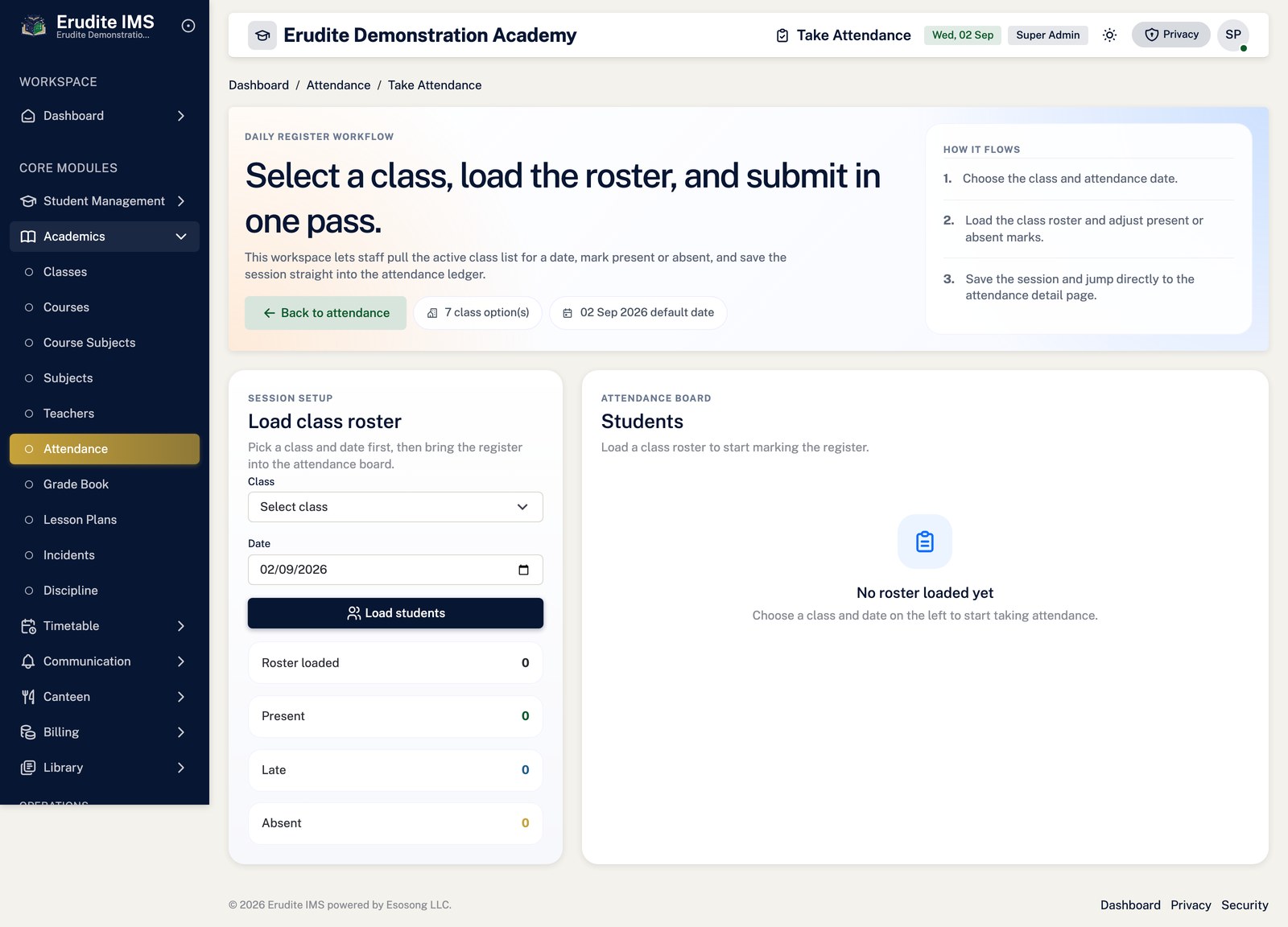Screen dimensions: 1288x927
Task: Open the date picker calendar icon
Action: coord(523,570)
